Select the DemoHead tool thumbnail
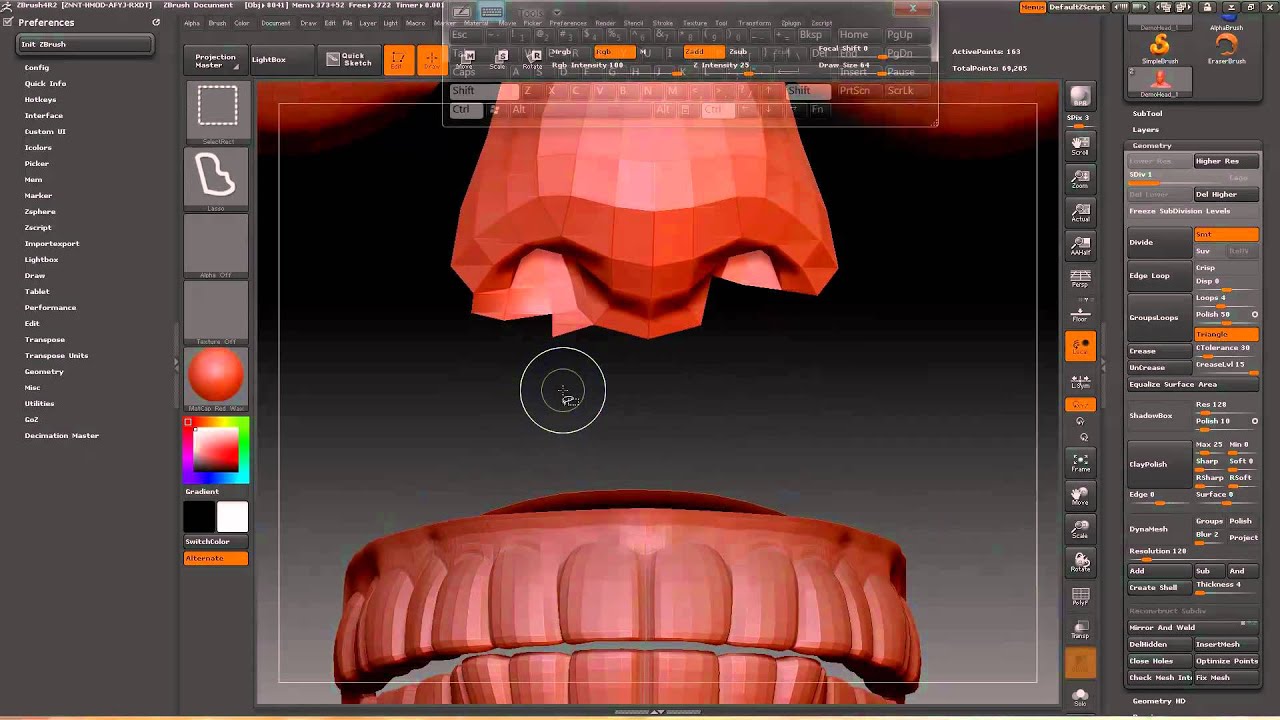Image resolution: width=1280 pixels, height=720 pixels. (x=1160, y=82)
